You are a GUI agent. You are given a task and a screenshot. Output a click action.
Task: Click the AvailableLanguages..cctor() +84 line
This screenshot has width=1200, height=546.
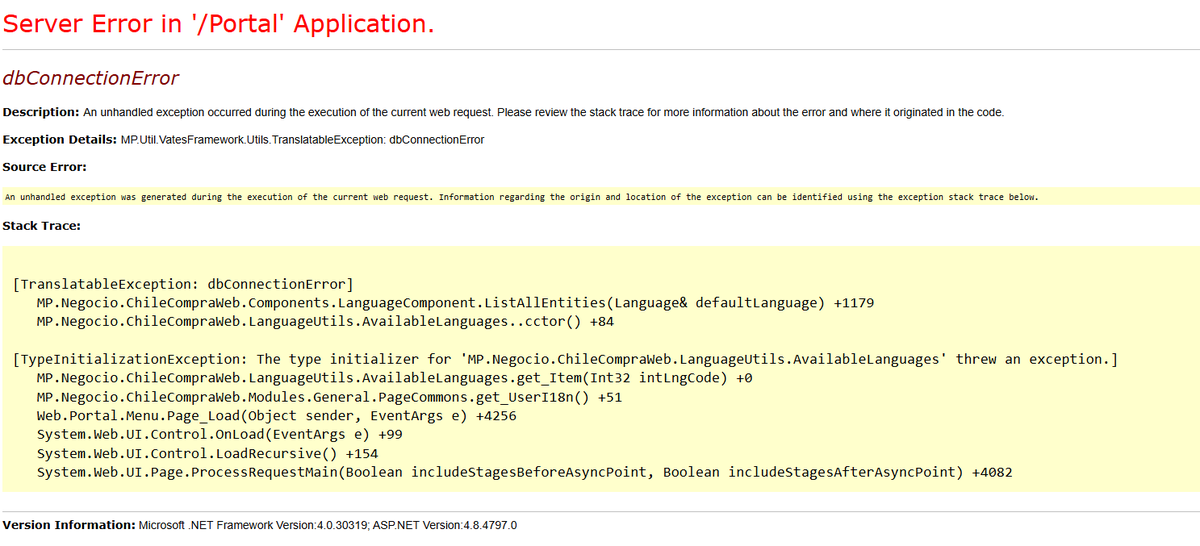coord(325,322)
